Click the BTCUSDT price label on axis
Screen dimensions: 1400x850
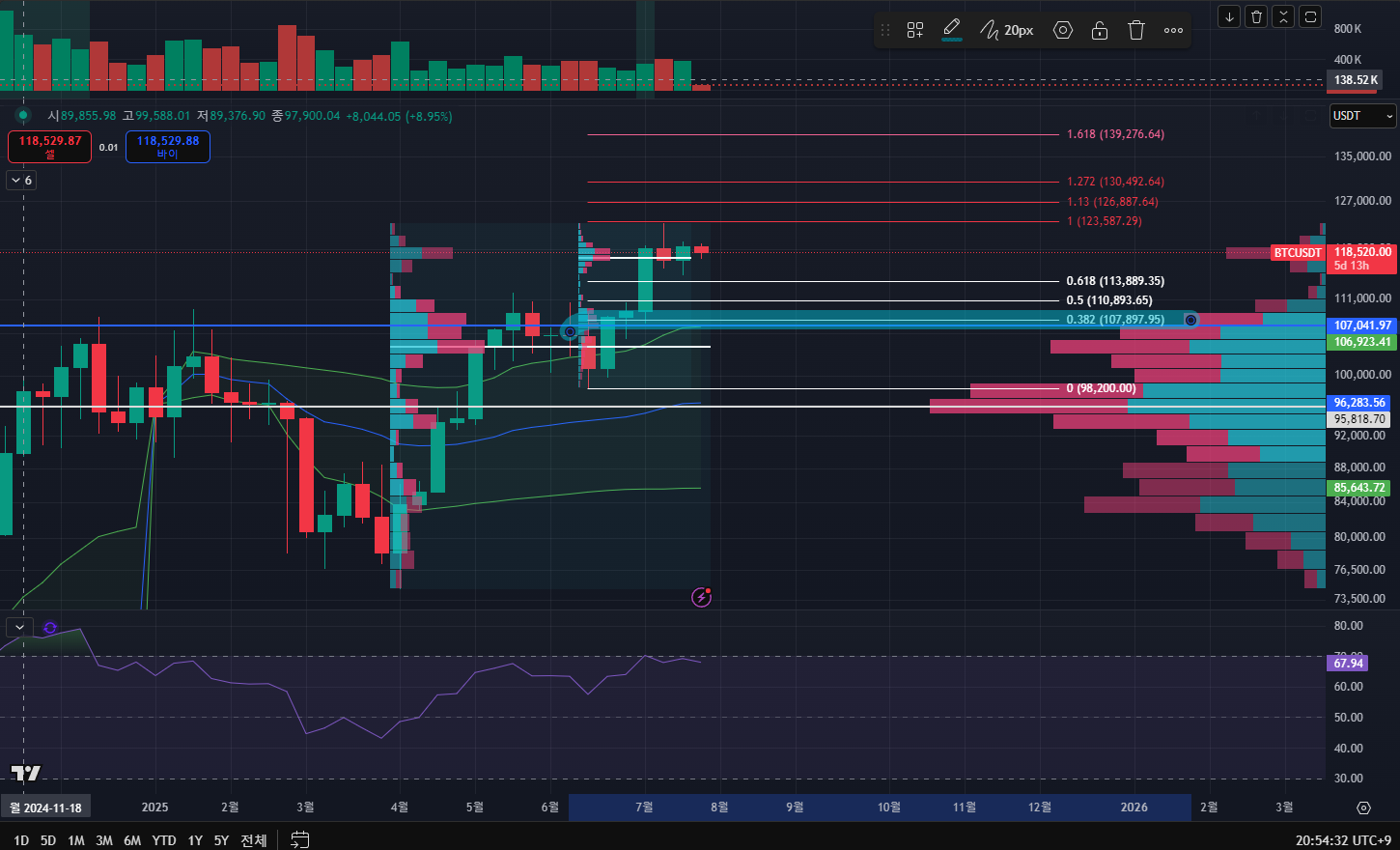[x=1297, y=253]
